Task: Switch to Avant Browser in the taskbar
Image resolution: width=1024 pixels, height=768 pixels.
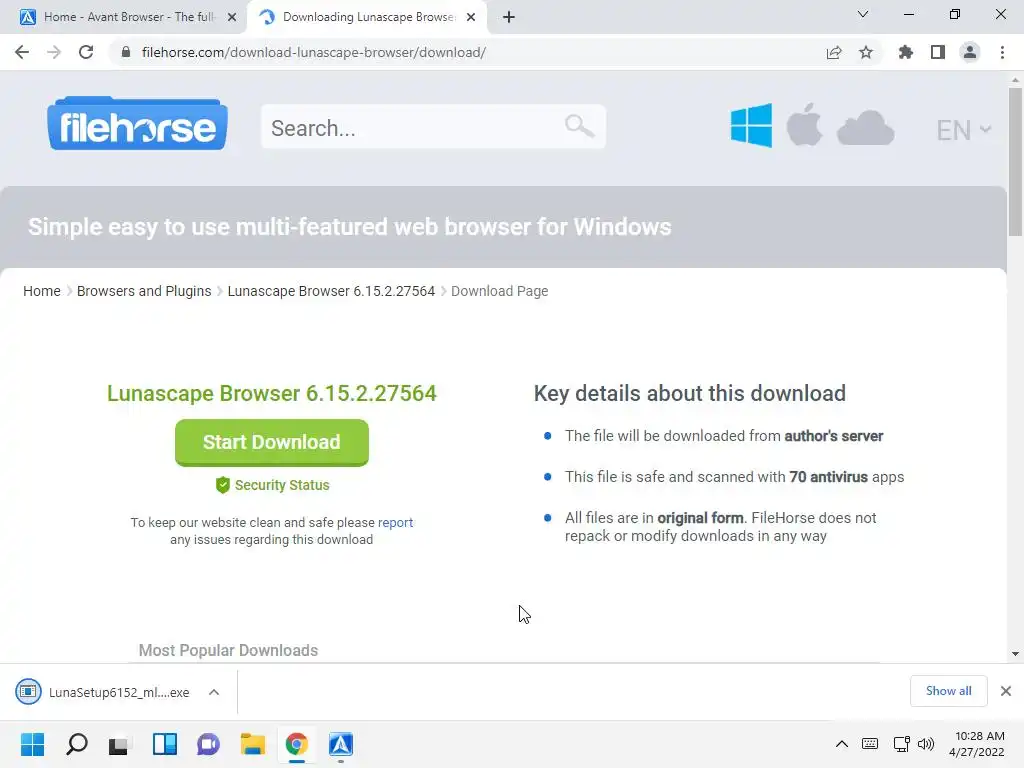Action: [x=341, y=744]
